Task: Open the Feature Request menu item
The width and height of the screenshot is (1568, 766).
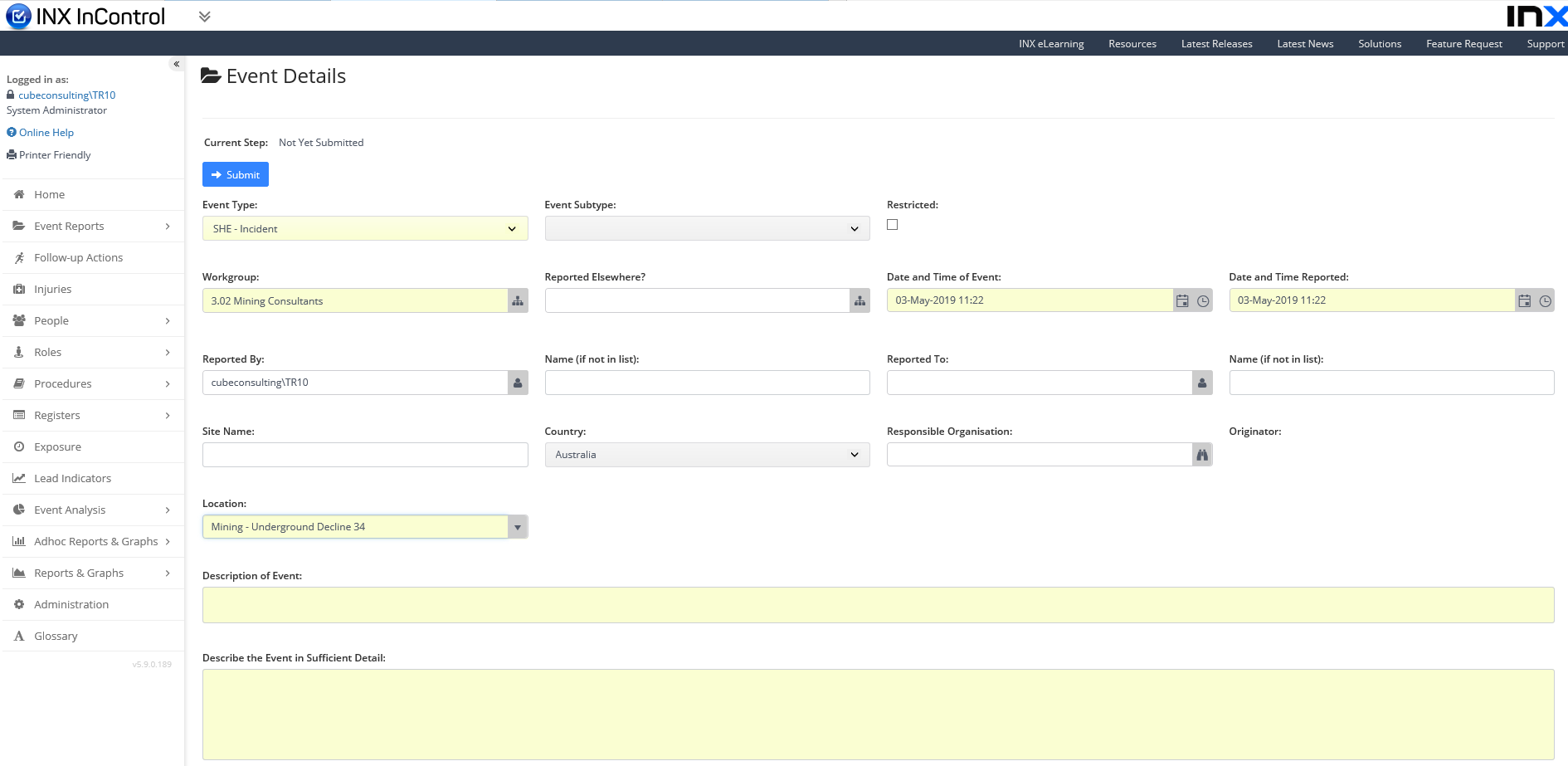Action: pos(1464,43)
